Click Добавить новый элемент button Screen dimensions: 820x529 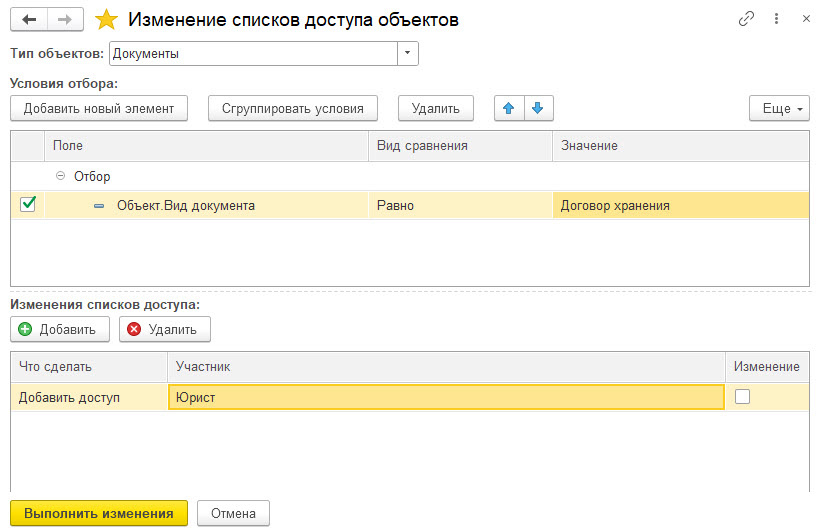click(99, 108)
